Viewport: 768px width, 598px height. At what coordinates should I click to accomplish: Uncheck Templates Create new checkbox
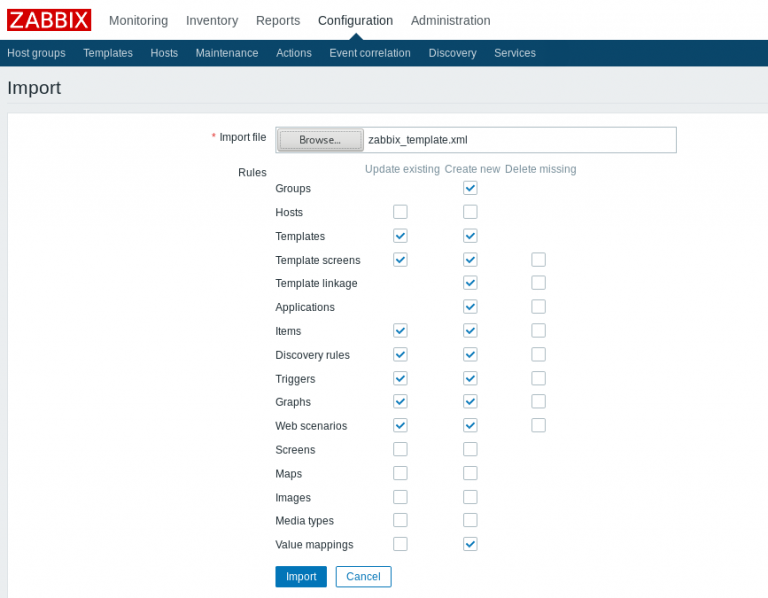pos(470,236)
